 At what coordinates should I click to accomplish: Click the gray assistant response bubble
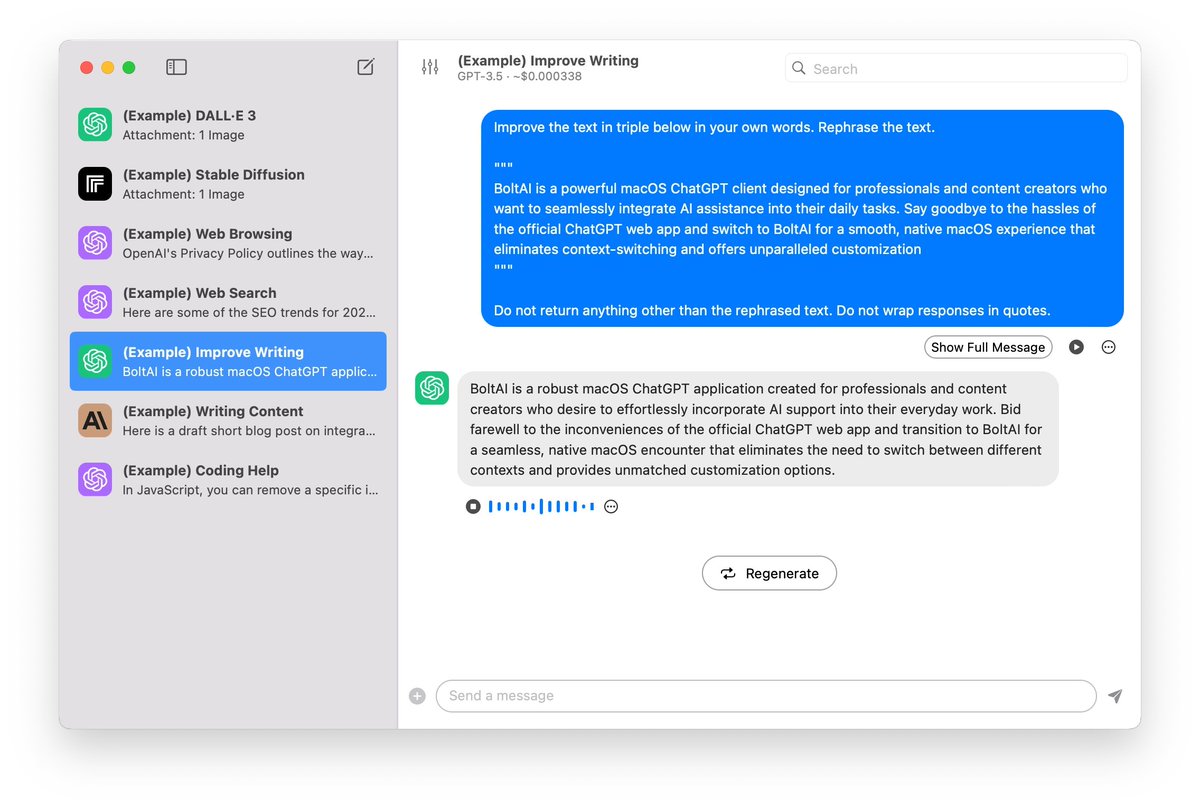[x=758, y=429]
